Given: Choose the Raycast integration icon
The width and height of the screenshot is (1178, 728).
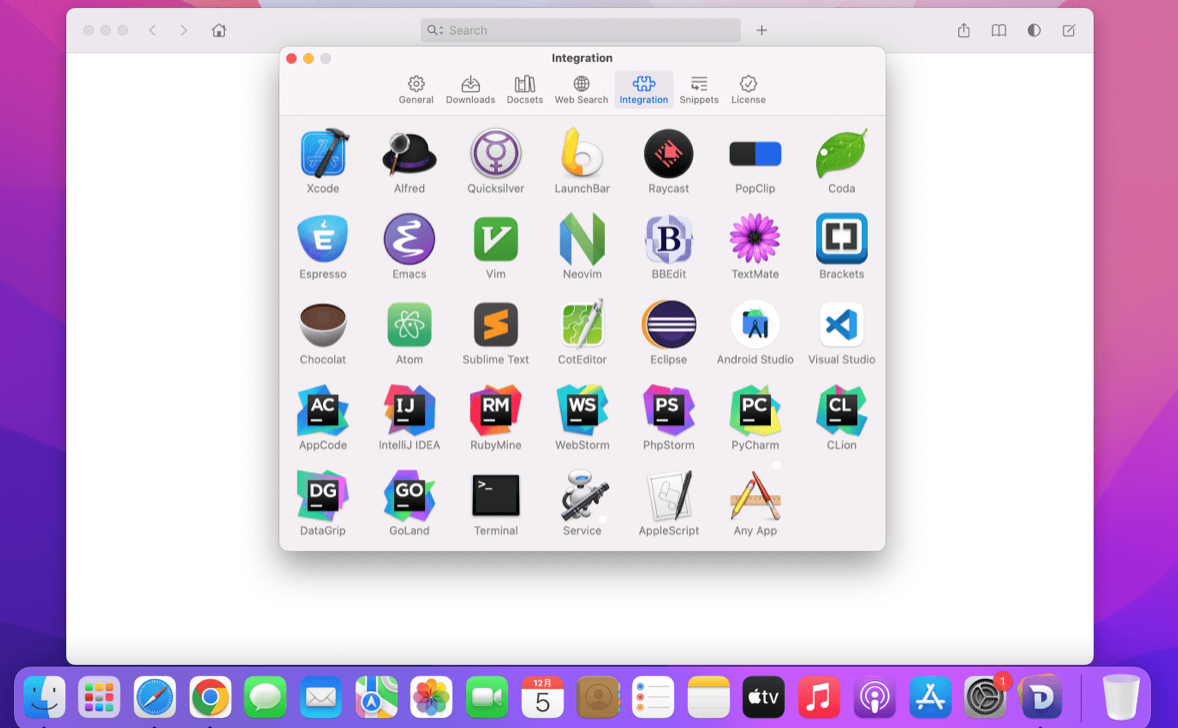Looking at the screenshot, I should point(668,154).
